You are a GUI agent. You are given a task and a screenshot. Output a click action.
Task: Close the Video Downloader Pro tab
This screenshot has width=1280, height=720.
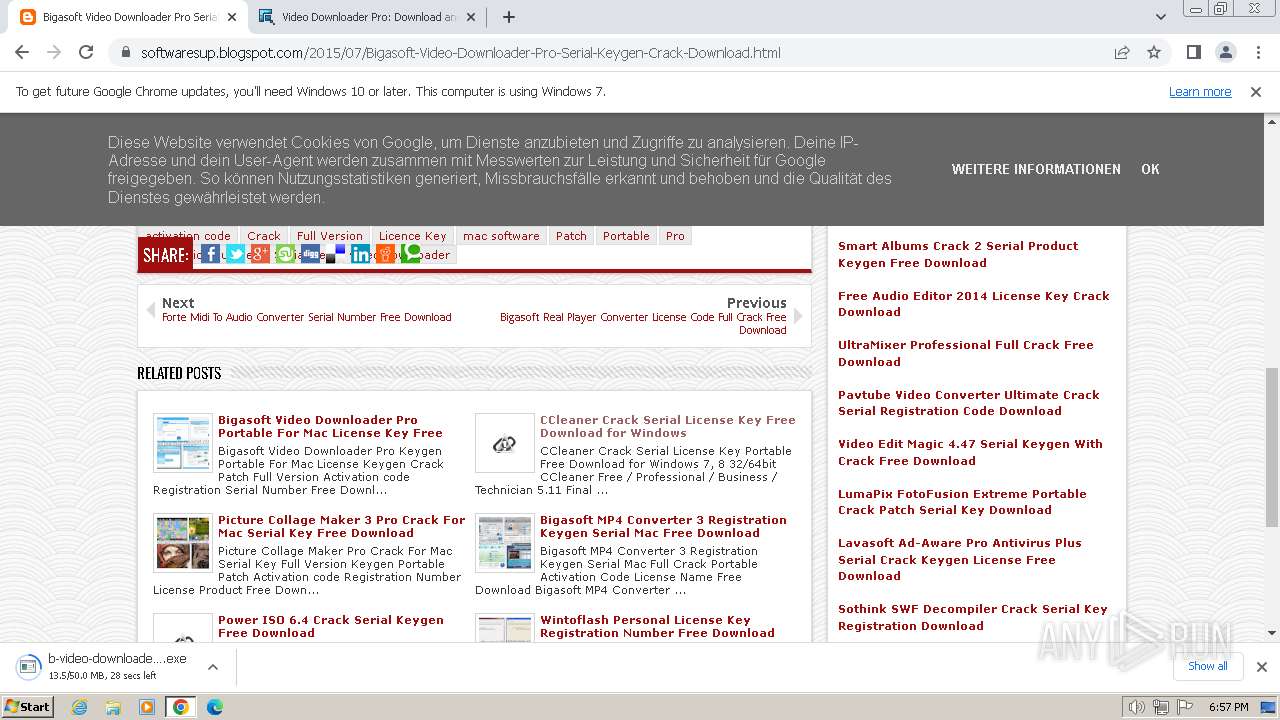471,17
